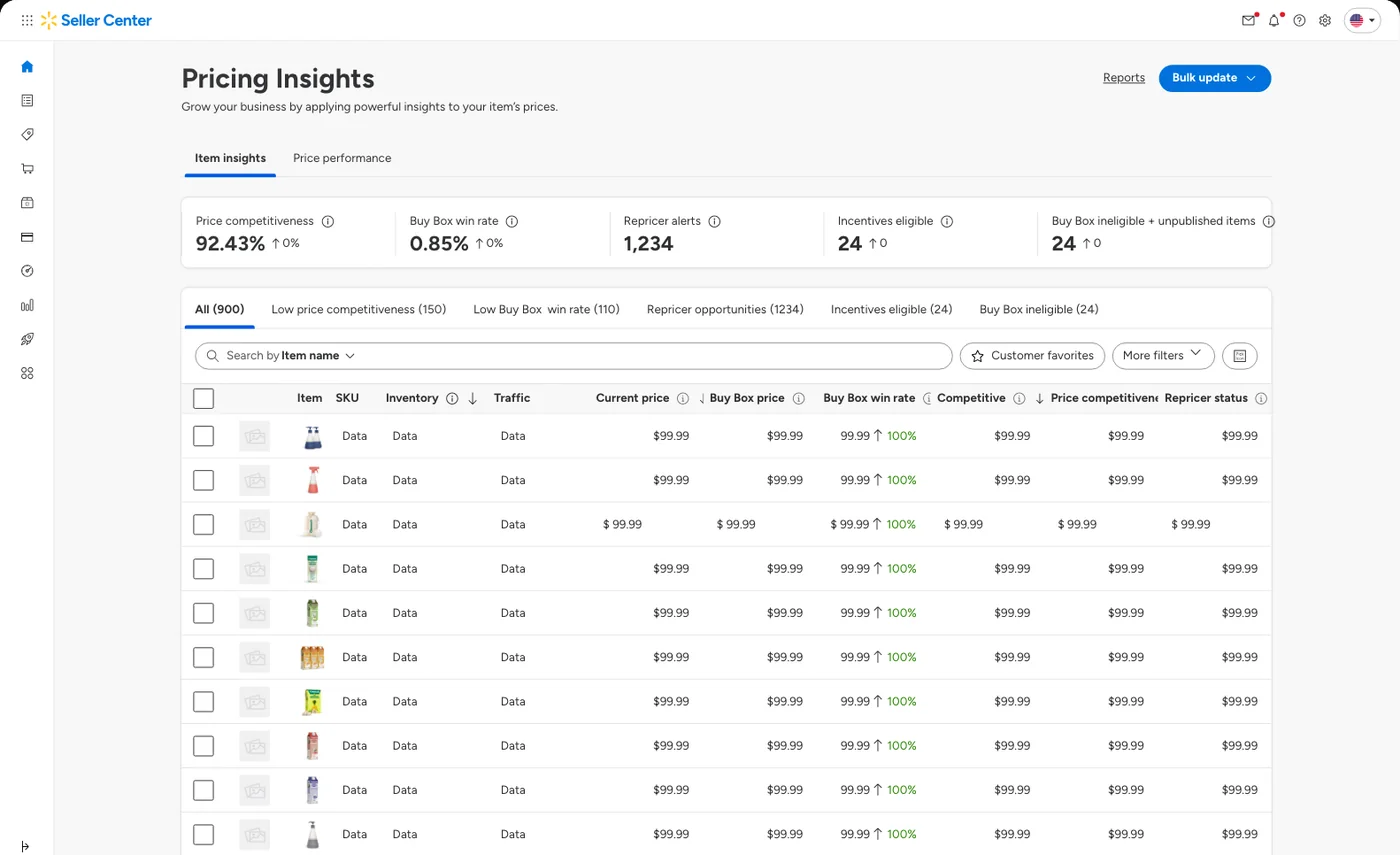Expand the Bulk update dropdown
The width and height of the screenshot is (1400, 855).
point(1214,78)
